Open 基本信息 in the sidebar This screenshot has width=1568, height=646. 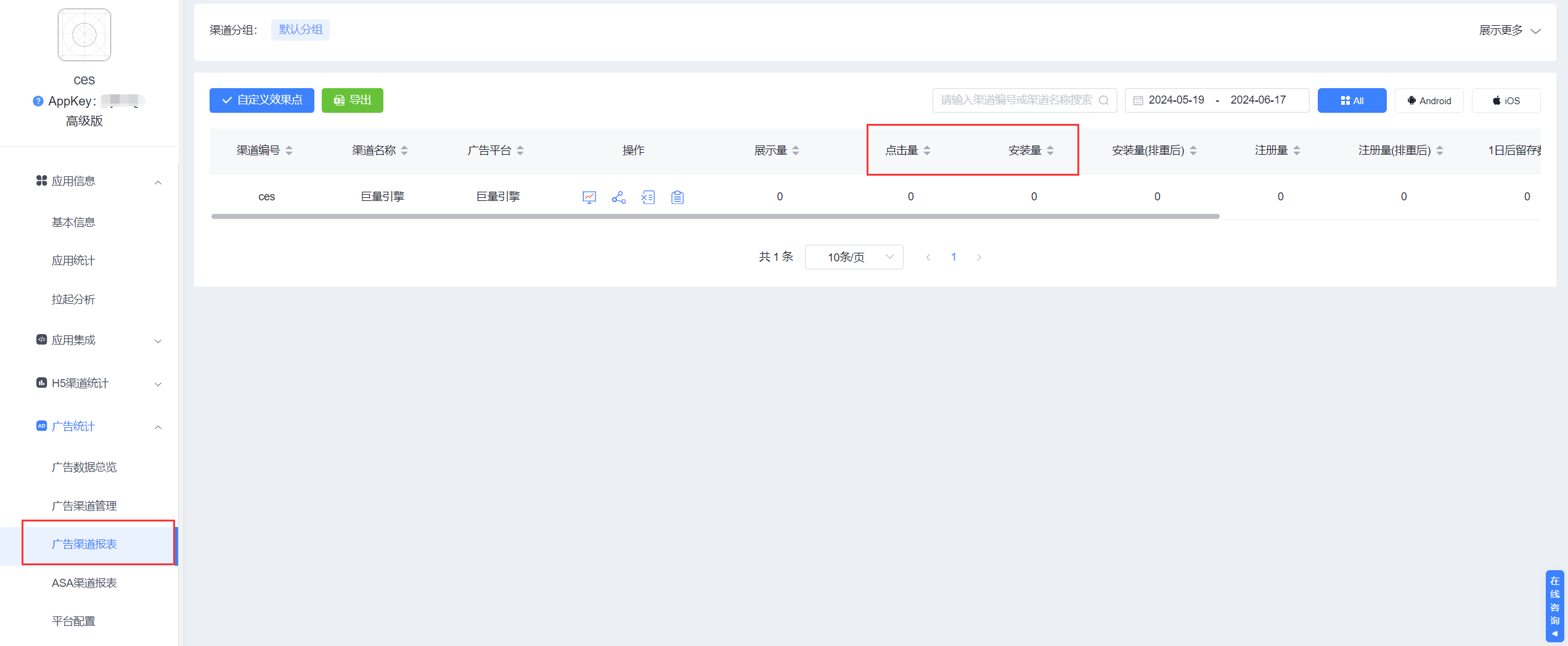[73, 223]
